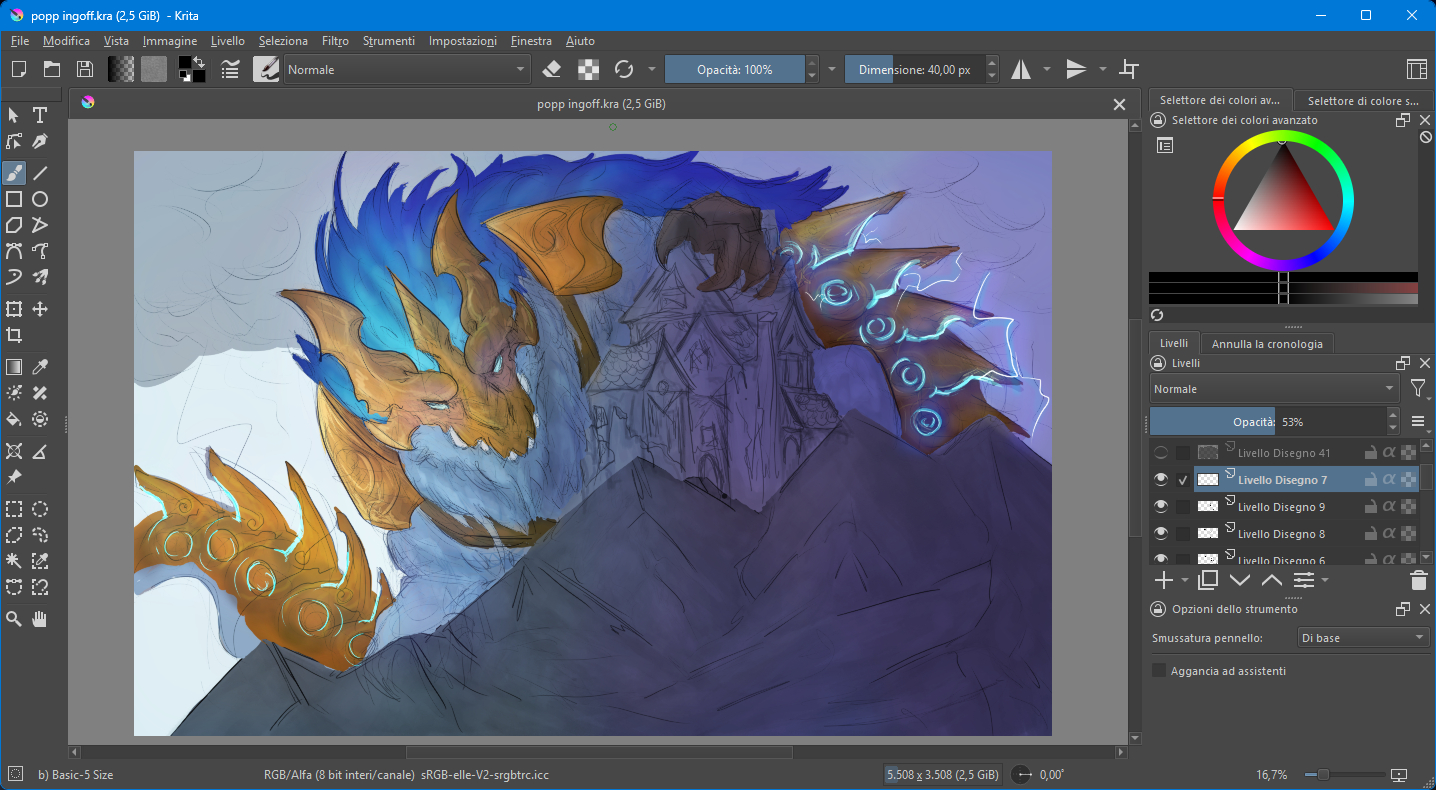Switch to the Annulla la cronologia tab
This screenshot has width=1436, height=790.
tap(1267, 344)
